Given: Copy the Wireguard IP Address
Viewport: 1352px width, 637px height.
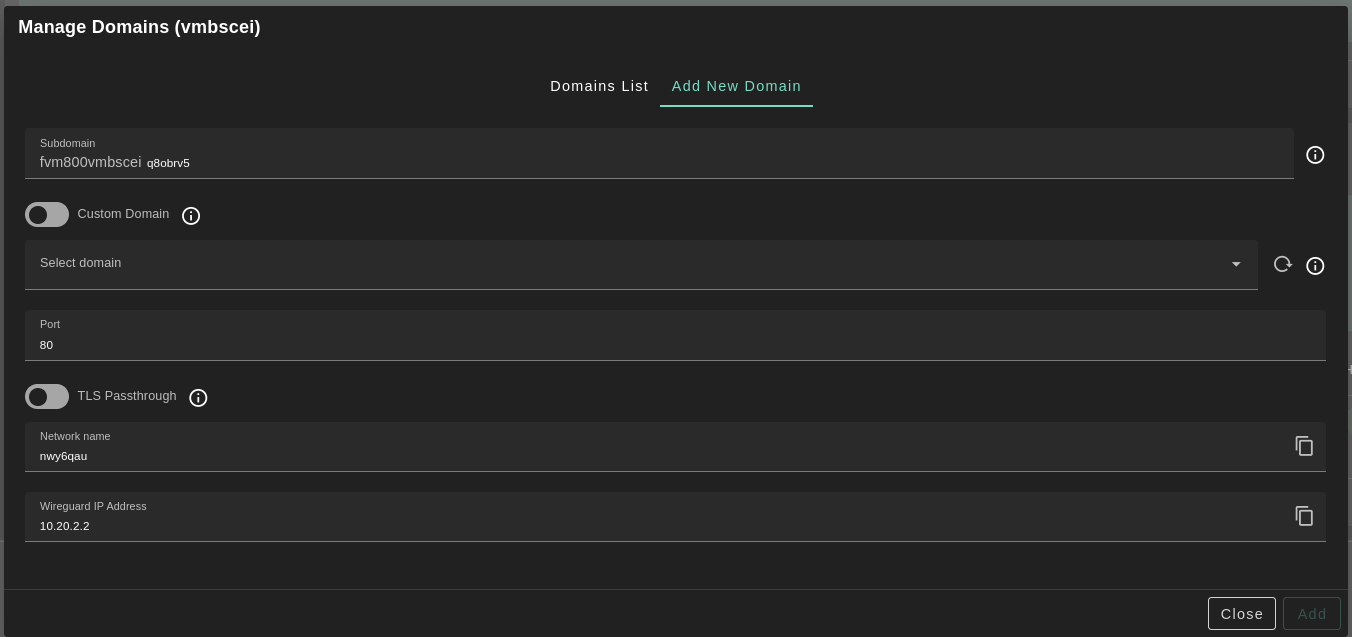Looking at the screenshot, I should pyautogui.click(x=1304, y=516).
